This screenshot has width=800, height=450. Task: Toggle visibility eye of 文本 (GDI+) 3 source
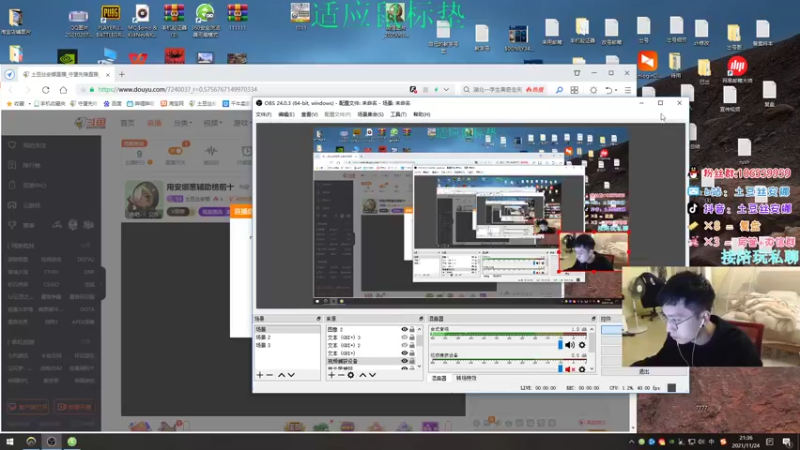404,337
